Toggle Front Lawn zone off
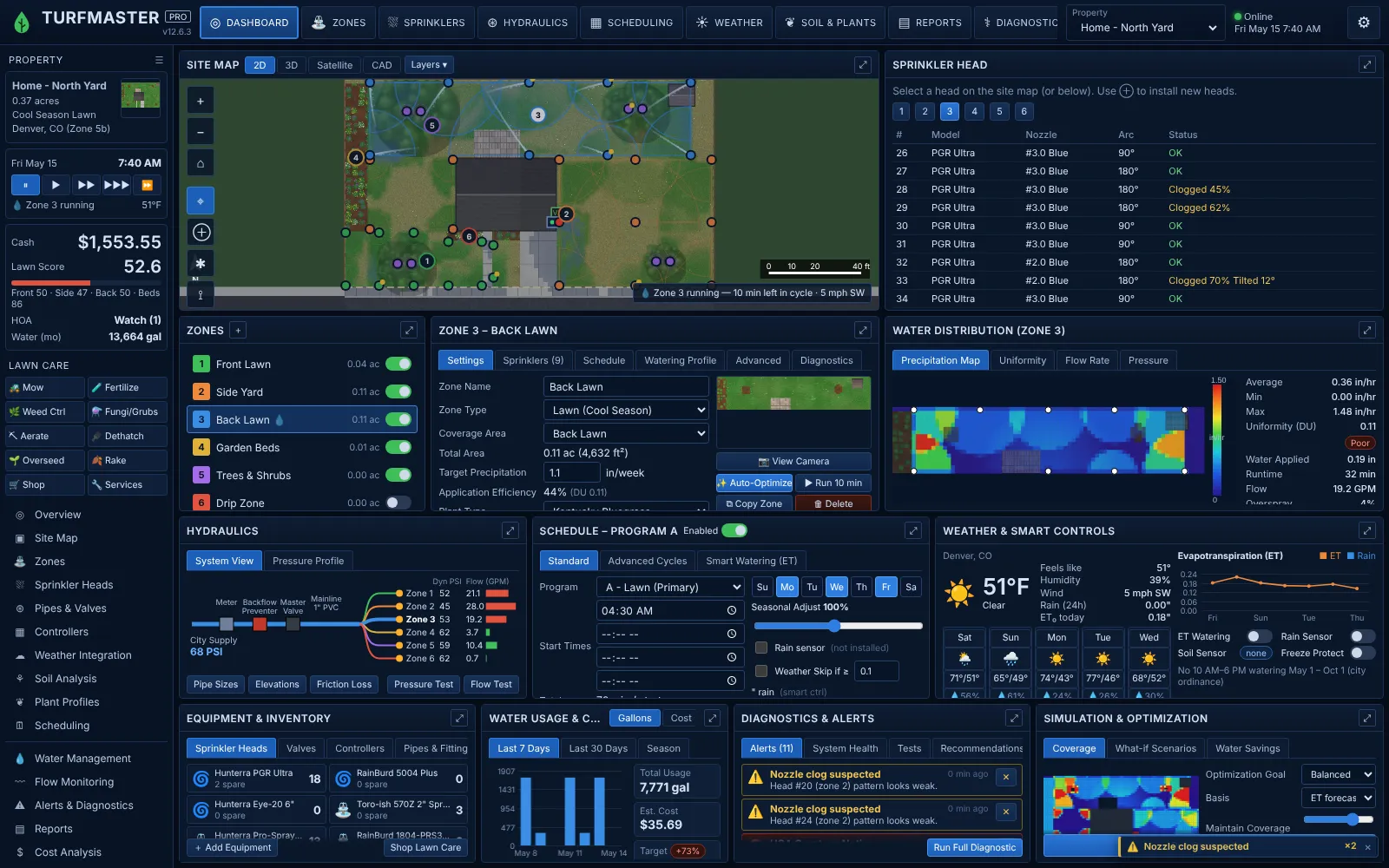 pyautogui.click(x=398, y=364)
